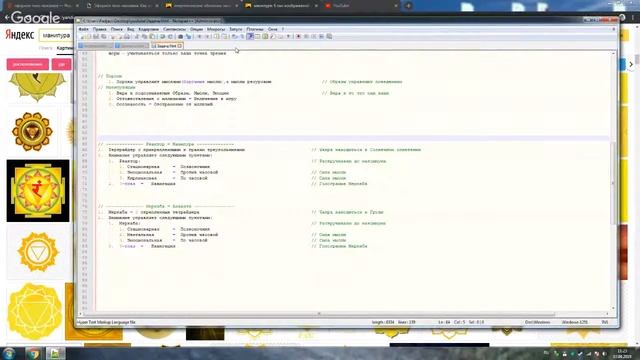Viewport: 640px width, 360px height.
Task: Stop macro recording in the toolbar
Action: point(306,37)
